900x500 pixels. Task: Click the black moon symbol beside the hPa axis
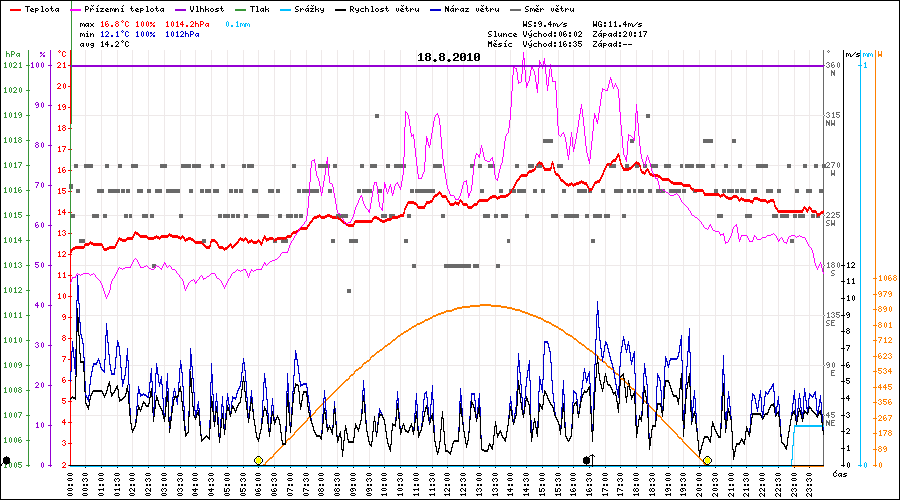pyautogui.click(x=6, y=460)
